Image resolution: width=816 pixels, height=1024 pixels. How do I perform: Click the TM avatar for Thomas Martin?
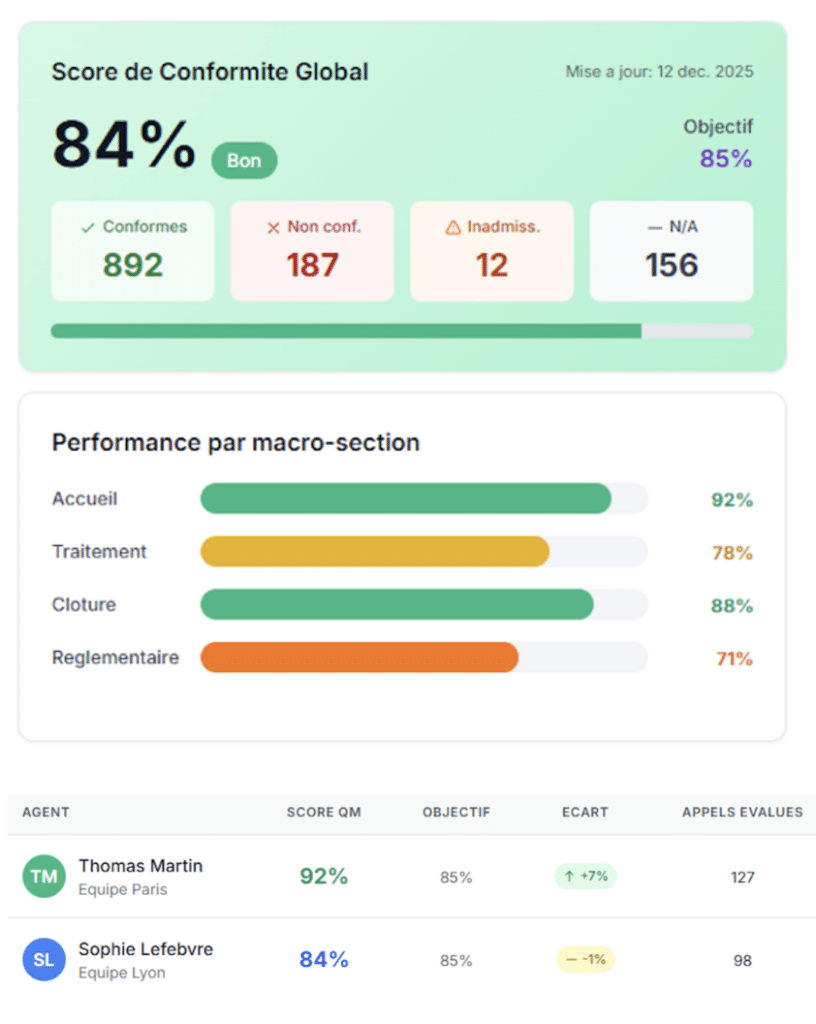[x=44, y=877]
